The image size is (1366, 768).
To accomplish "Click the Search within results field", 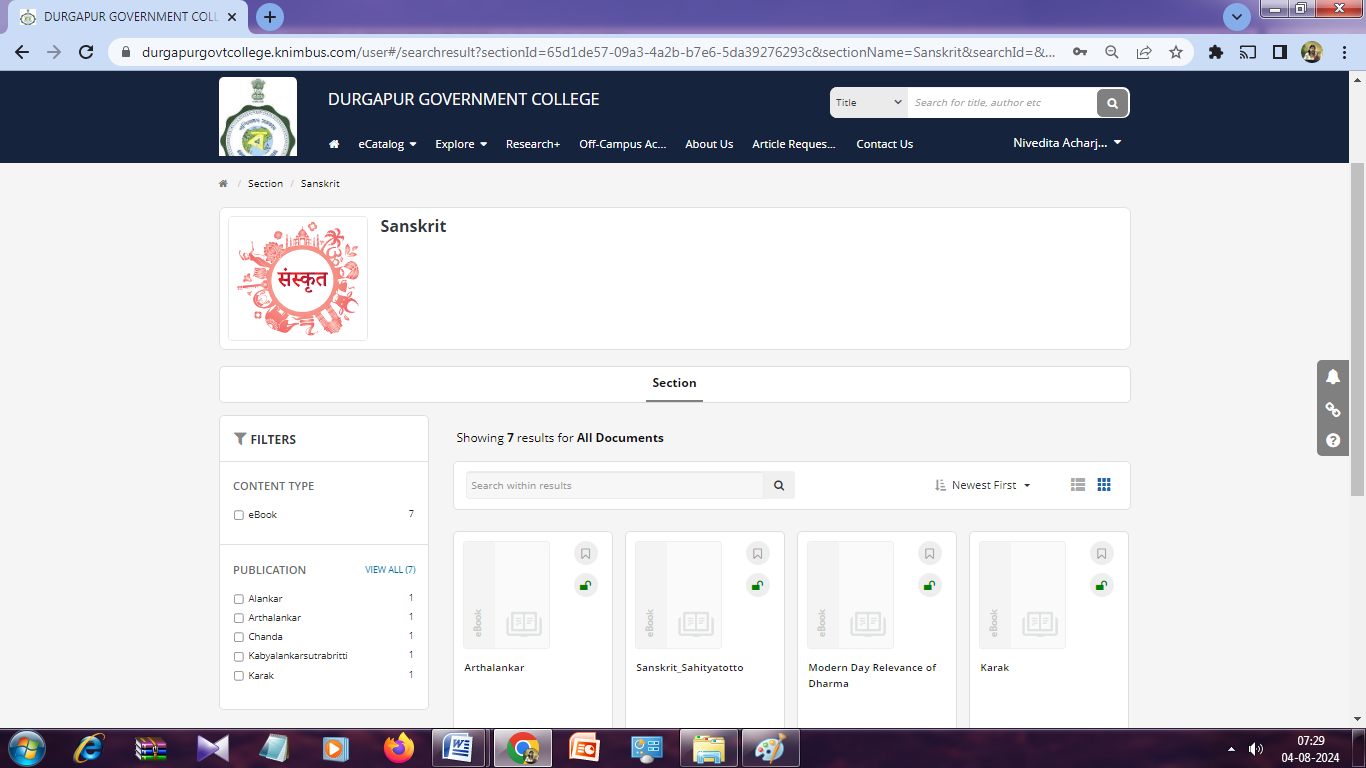I will click(x=615, y=486).
